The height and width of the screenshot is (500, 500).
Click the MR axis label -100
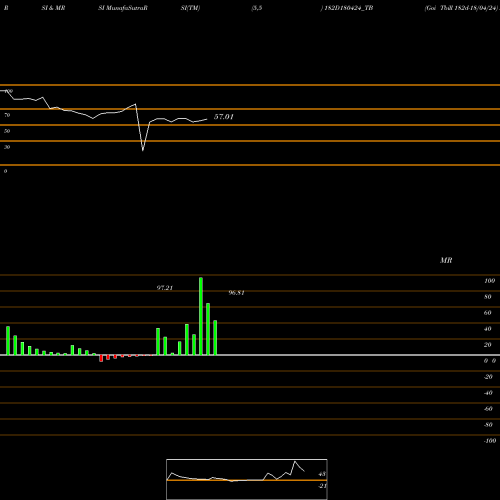[x=490, y=441]
